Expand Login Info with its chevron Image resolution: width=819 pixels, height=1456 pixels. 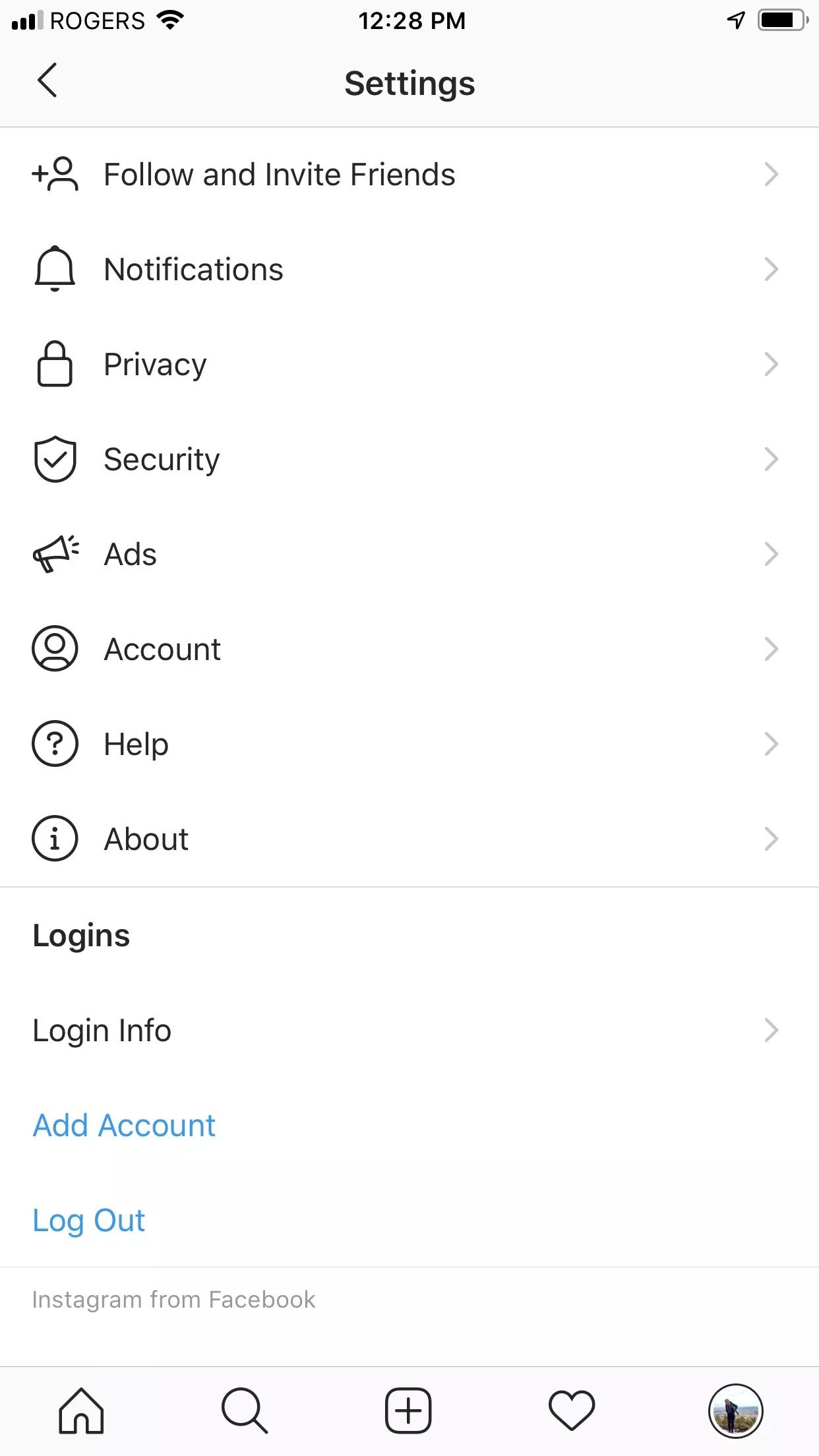(x=771, y=1030)
